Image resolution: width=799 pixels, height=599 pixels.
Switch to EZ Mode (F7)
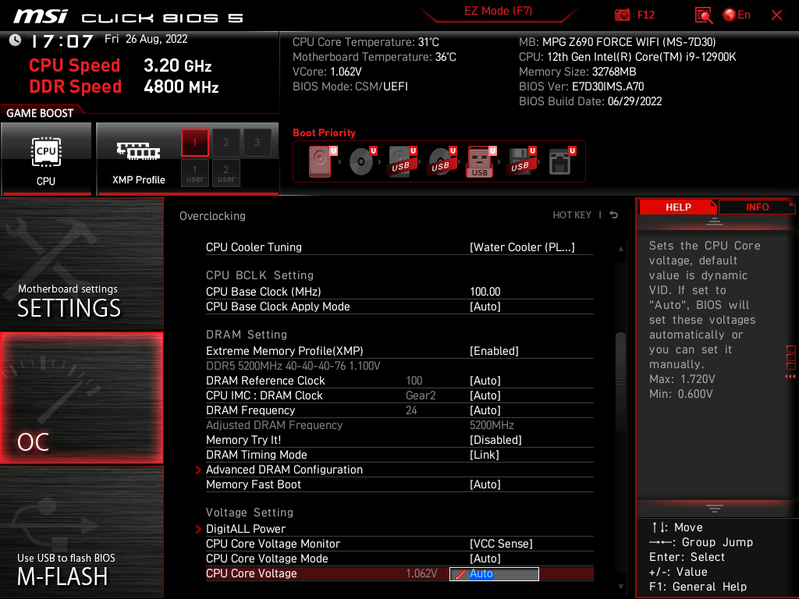click(x=498, y=11)
